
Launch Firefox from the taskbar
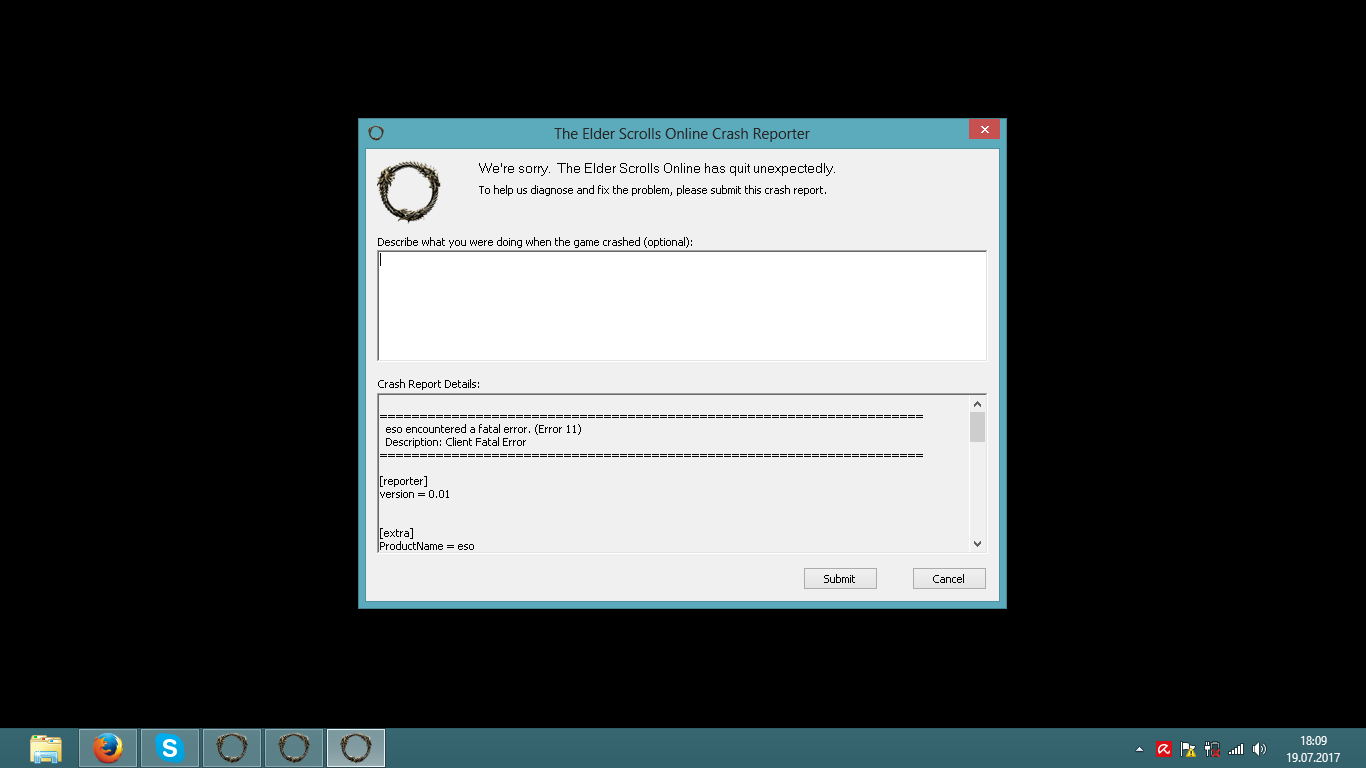click(x=108, y=748)
